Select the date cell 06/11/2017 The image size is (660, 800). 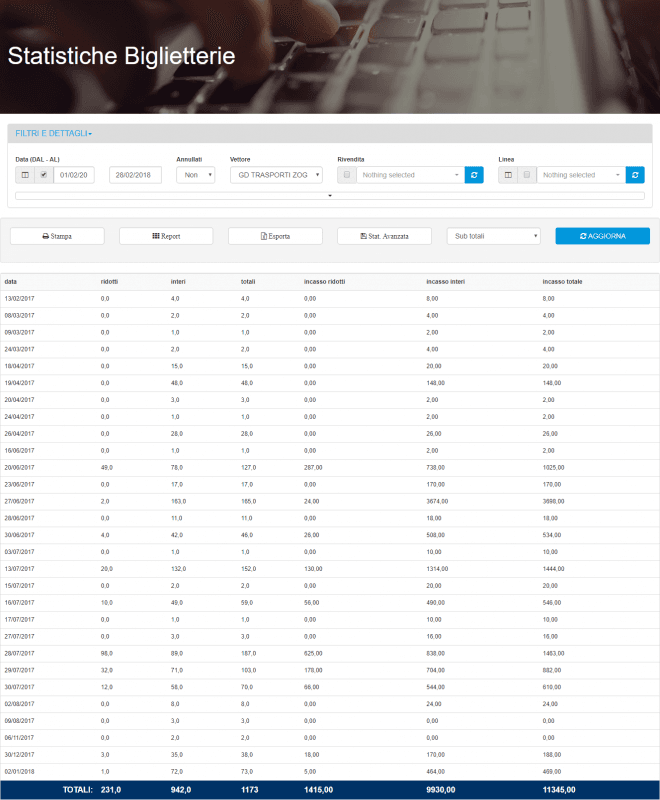19,738
